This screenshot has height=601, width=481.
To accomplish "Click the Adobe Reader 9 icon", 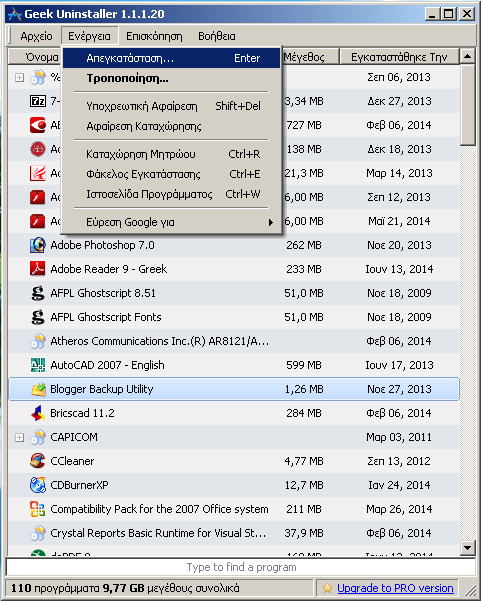I will [38, 269].
